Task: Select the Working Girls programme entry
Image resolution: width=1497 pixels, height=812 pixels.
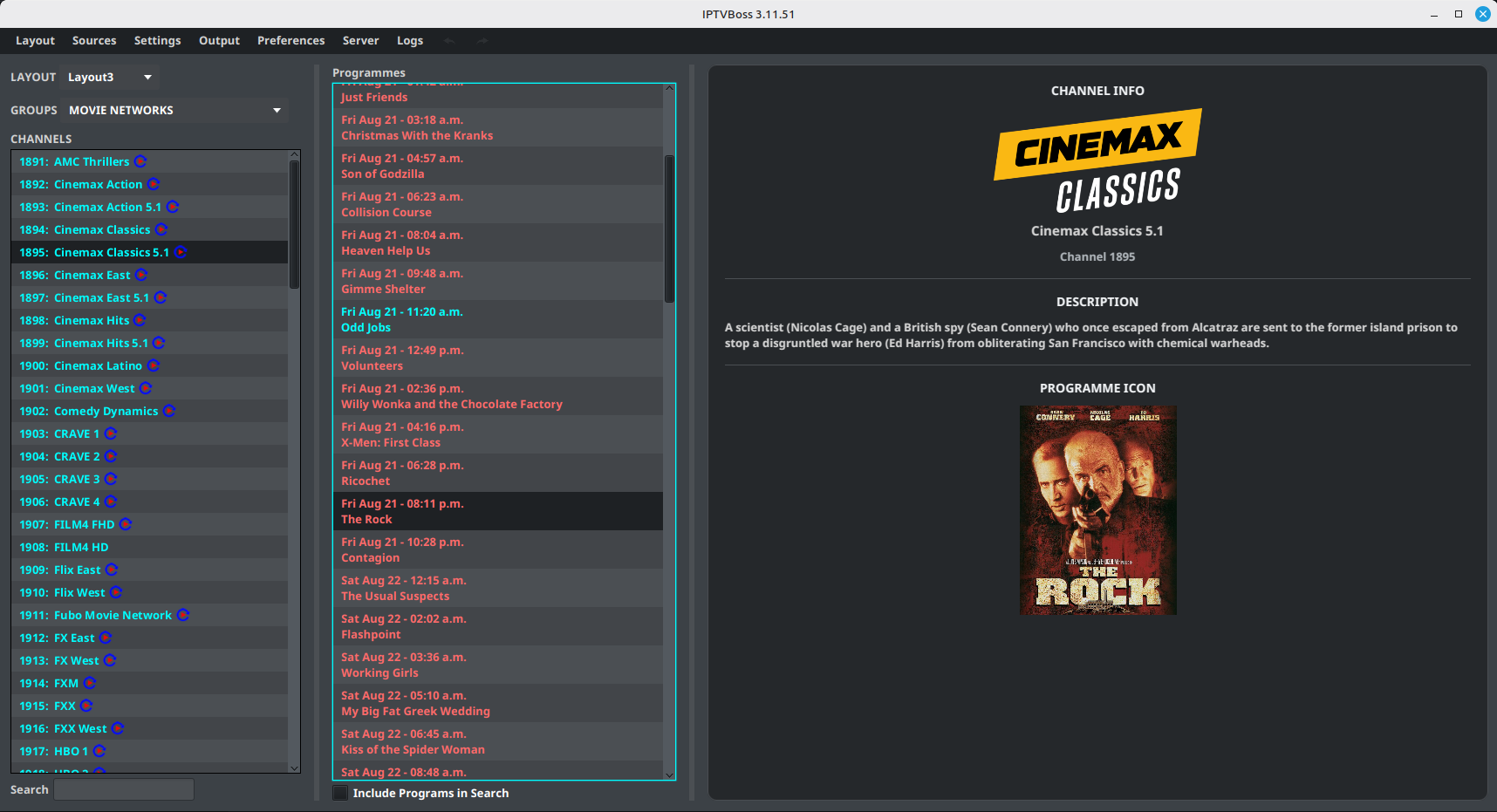Action: (x=498, y=665)
